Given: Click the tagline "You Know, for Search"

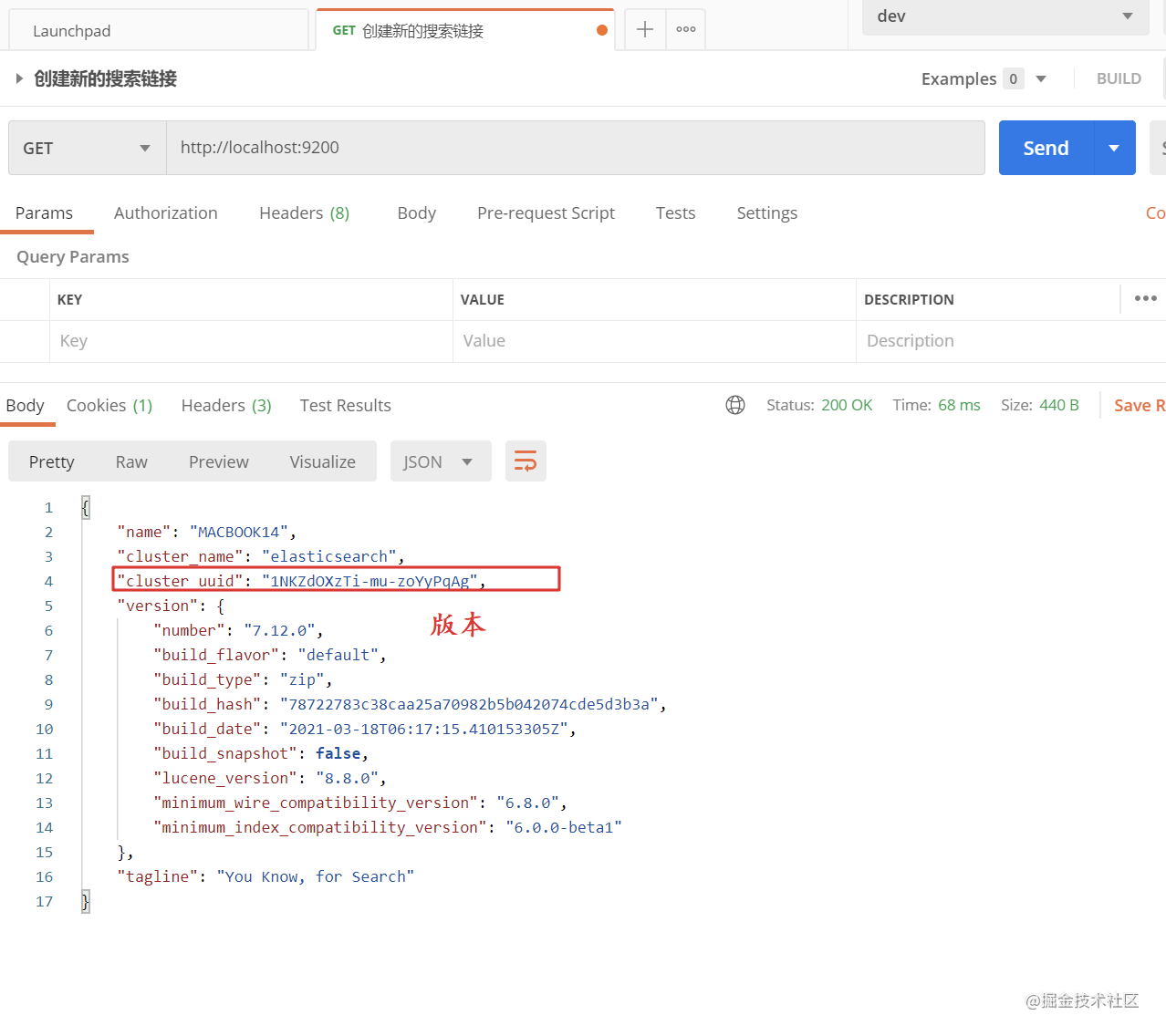Looking at the screenshot, I should point(316,876).
